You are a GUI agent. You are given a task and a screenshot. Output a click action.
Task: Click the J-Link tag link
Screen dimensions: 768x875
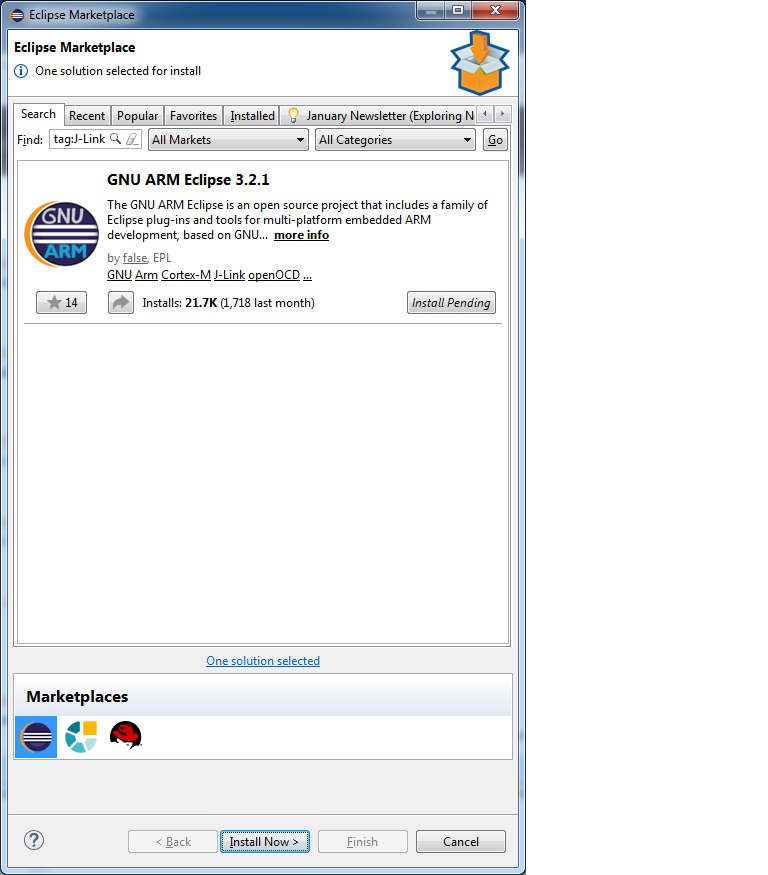229,275
